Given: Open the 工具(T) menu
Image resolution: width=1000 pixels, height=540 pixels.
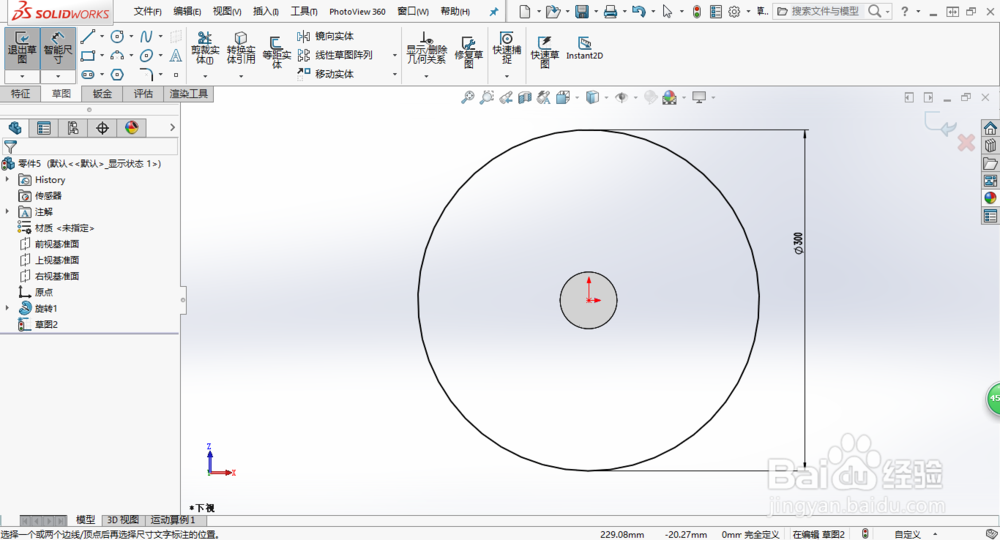Looking at the screenshot, I should pyautogui.click(x=304, y=11).
